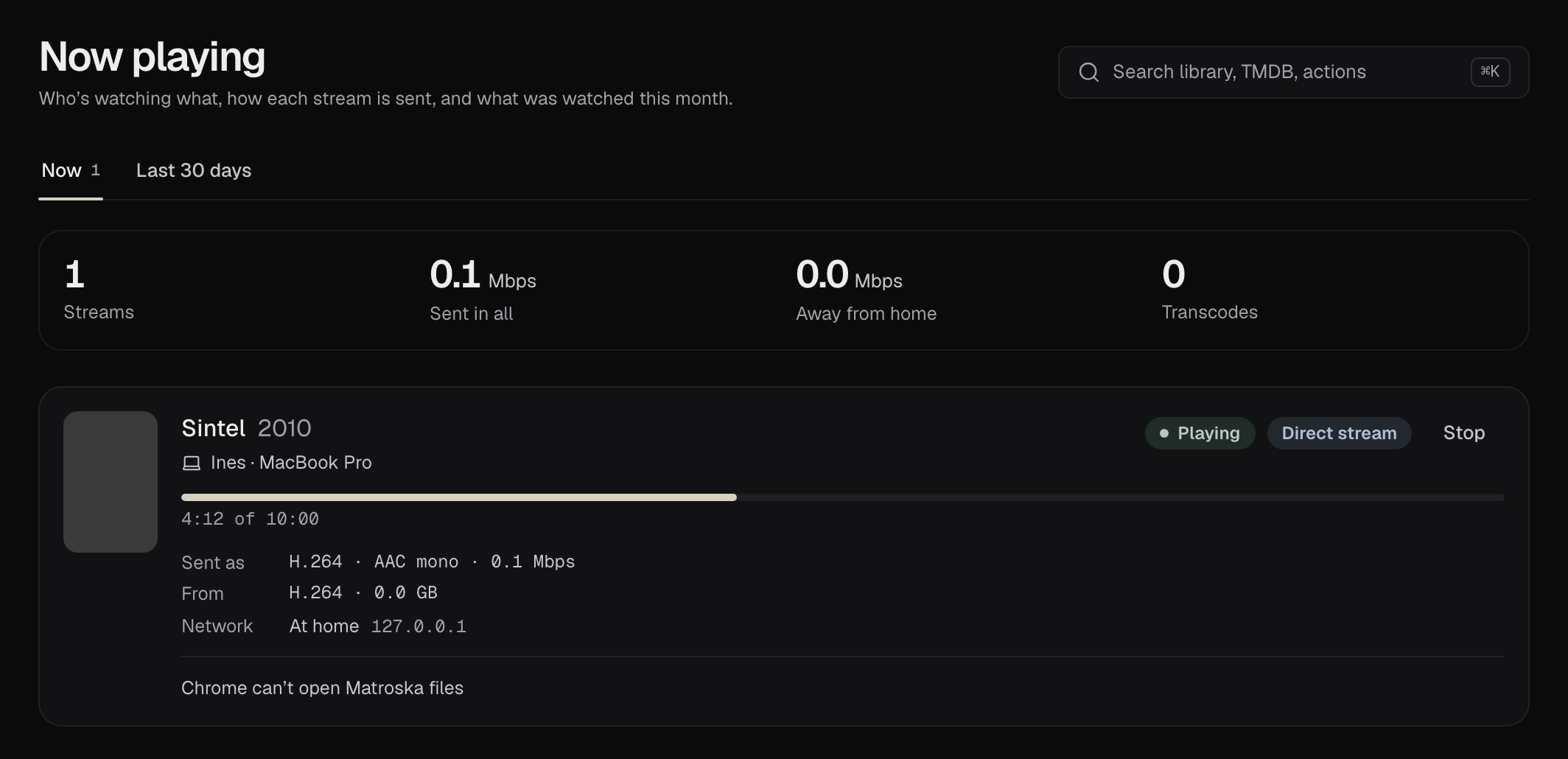Click the laptop device icon beside Ines

pyautogui.click(x=192, y=464)
